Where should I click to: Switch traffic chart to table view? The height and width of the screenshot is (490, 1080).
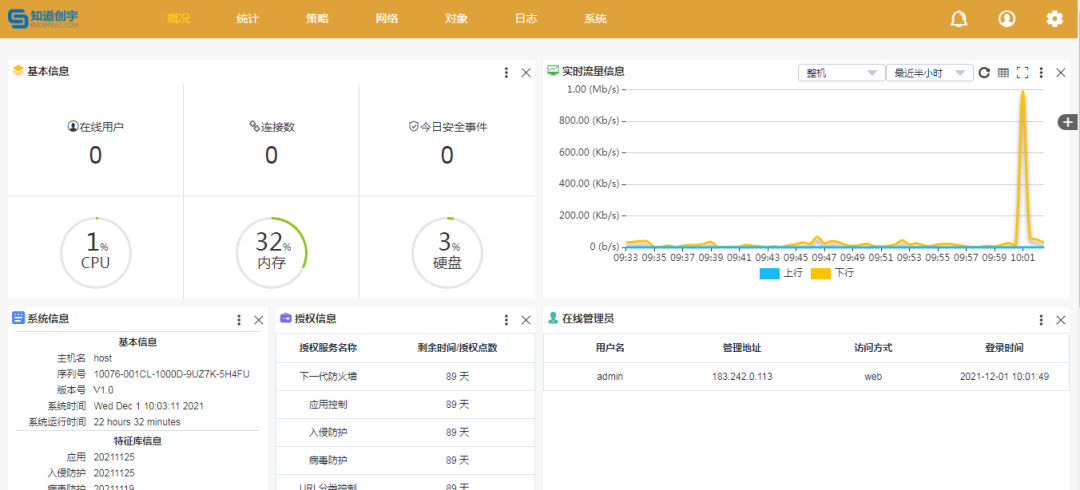pyautogui.click(x=1003, y=73)
